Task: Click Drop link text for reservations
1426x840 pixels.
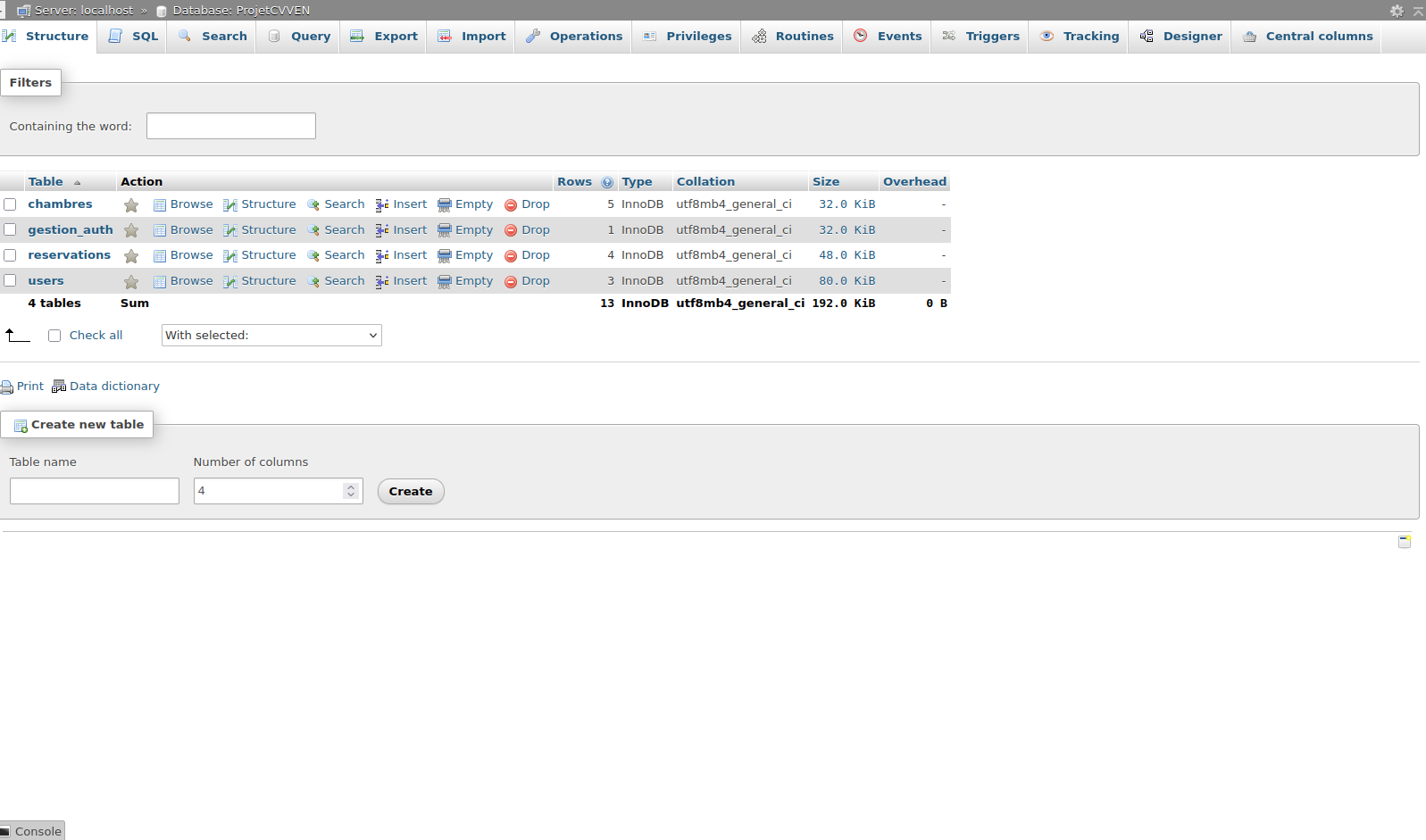Action: coord(536,255)
